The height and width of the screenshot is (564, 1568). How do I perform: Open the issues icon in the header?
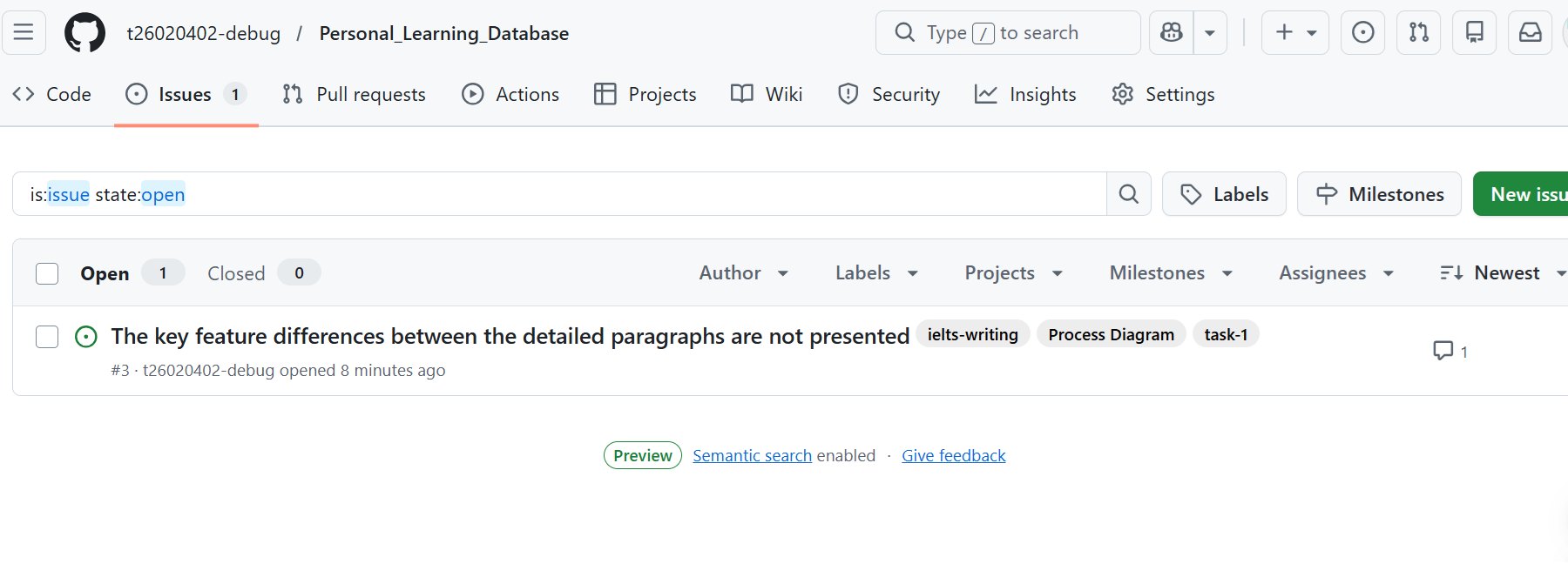1362,33
